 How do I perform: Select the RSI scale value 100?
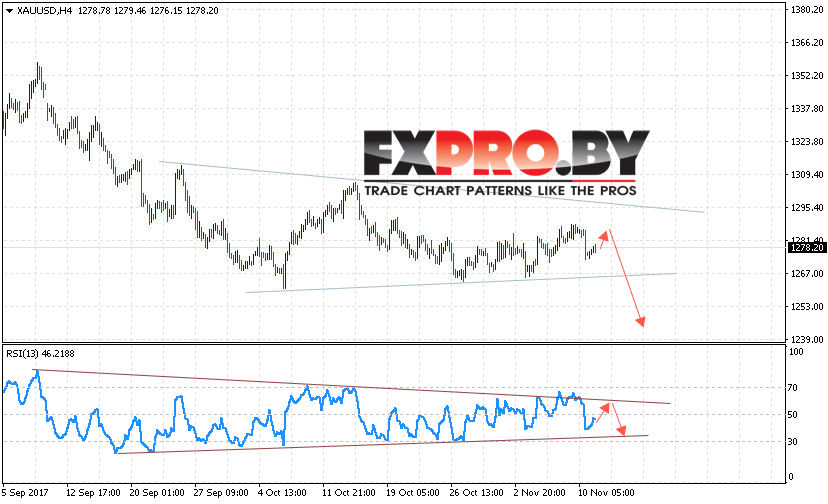point(796,352)
